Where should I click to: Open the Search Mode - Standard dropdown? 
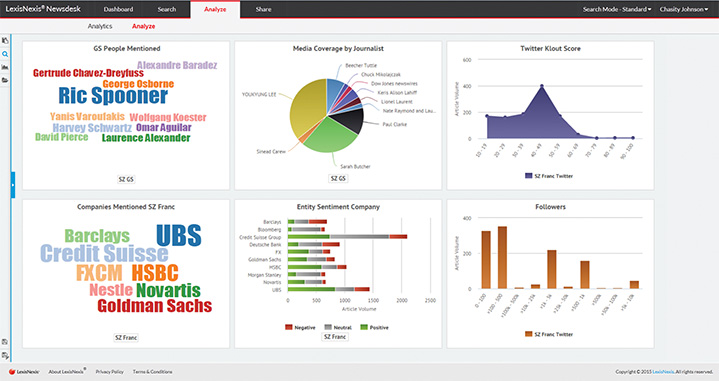[x=617, y=9]
